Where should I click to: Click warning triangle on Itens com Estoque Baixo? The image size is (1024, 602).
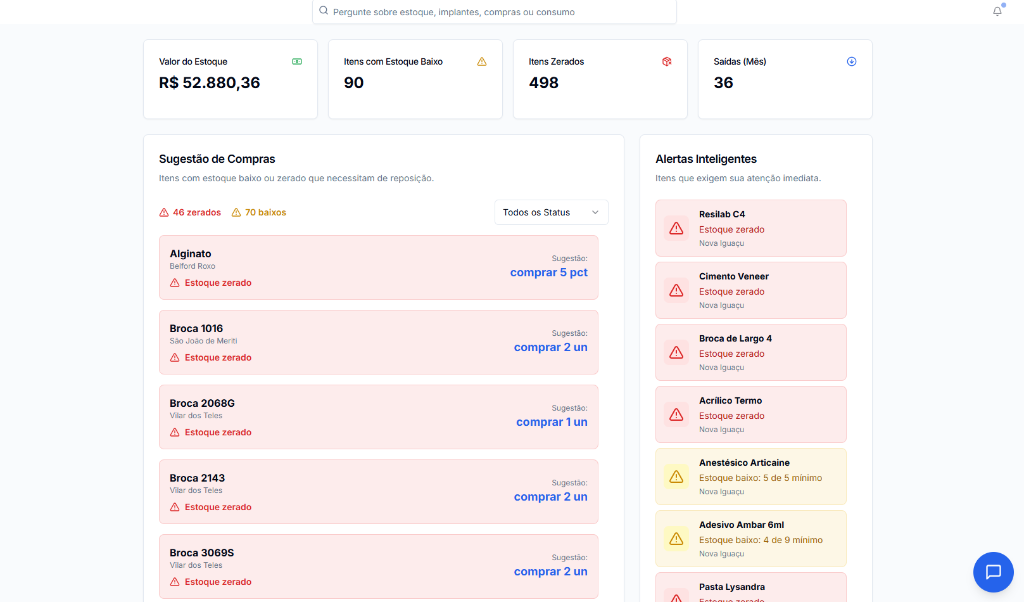[x=482, y=62]
